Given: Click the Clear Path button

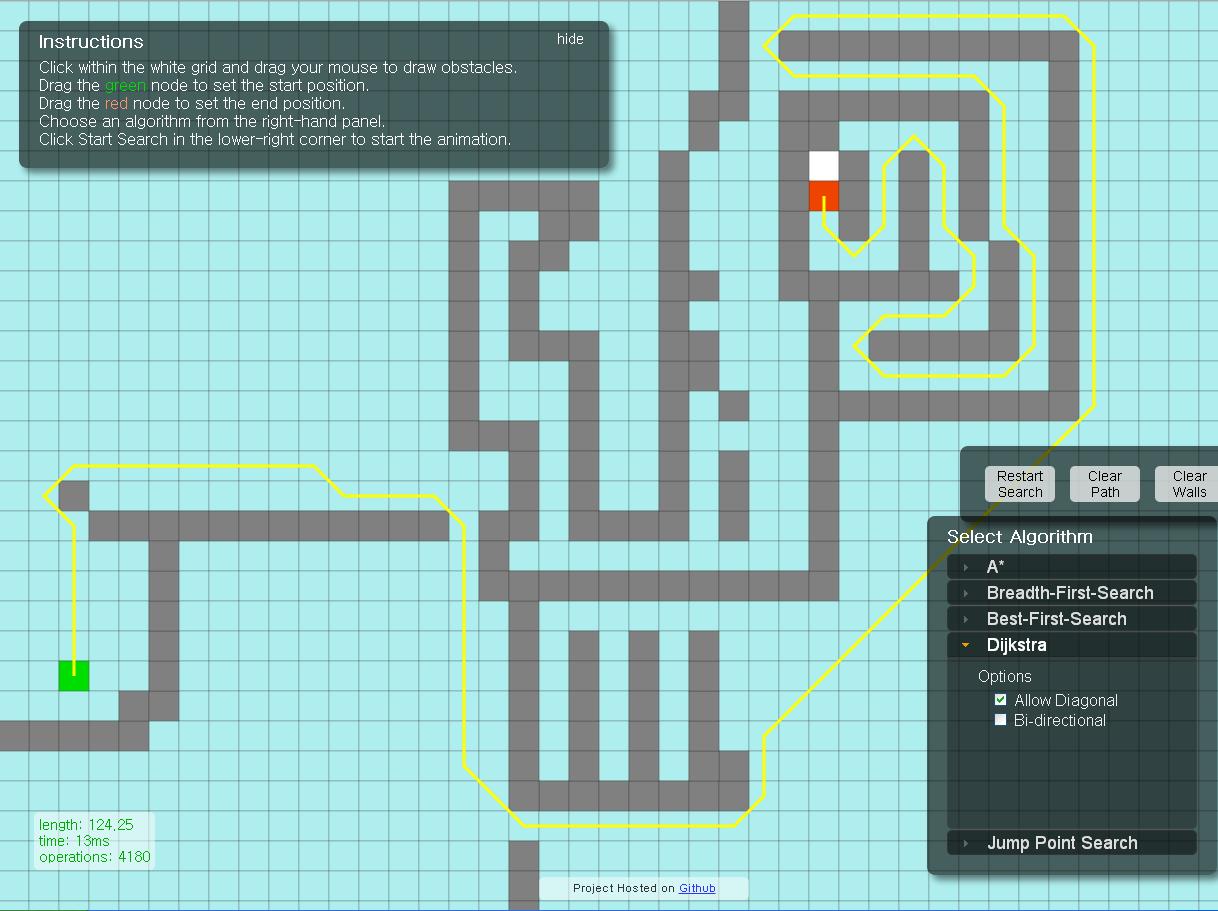Looking at the screenshot, I should (x=1104, y=483).
